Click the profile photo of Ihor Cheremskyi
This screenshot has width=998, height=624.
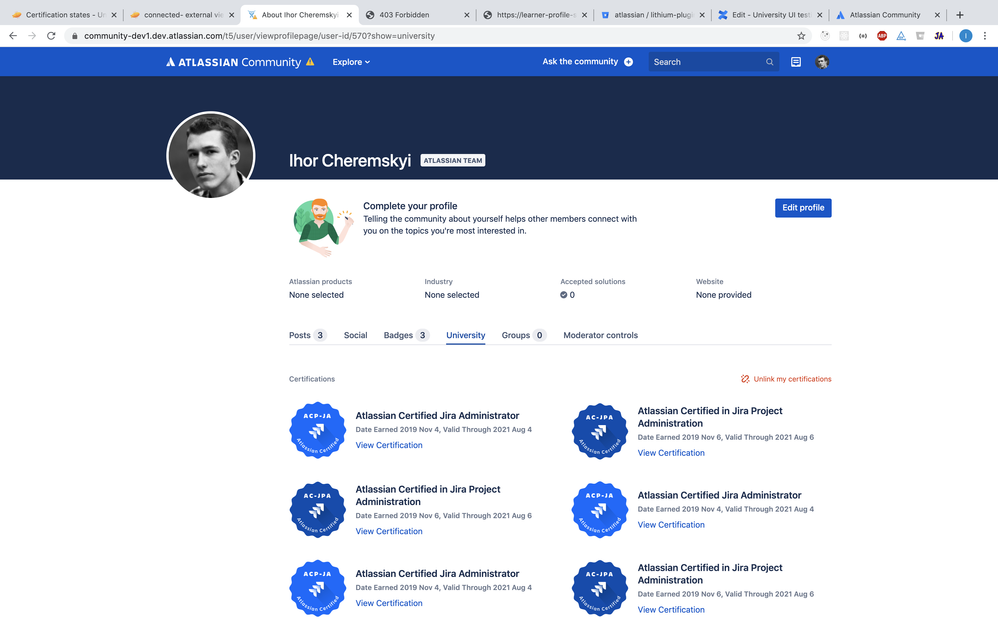211,155
